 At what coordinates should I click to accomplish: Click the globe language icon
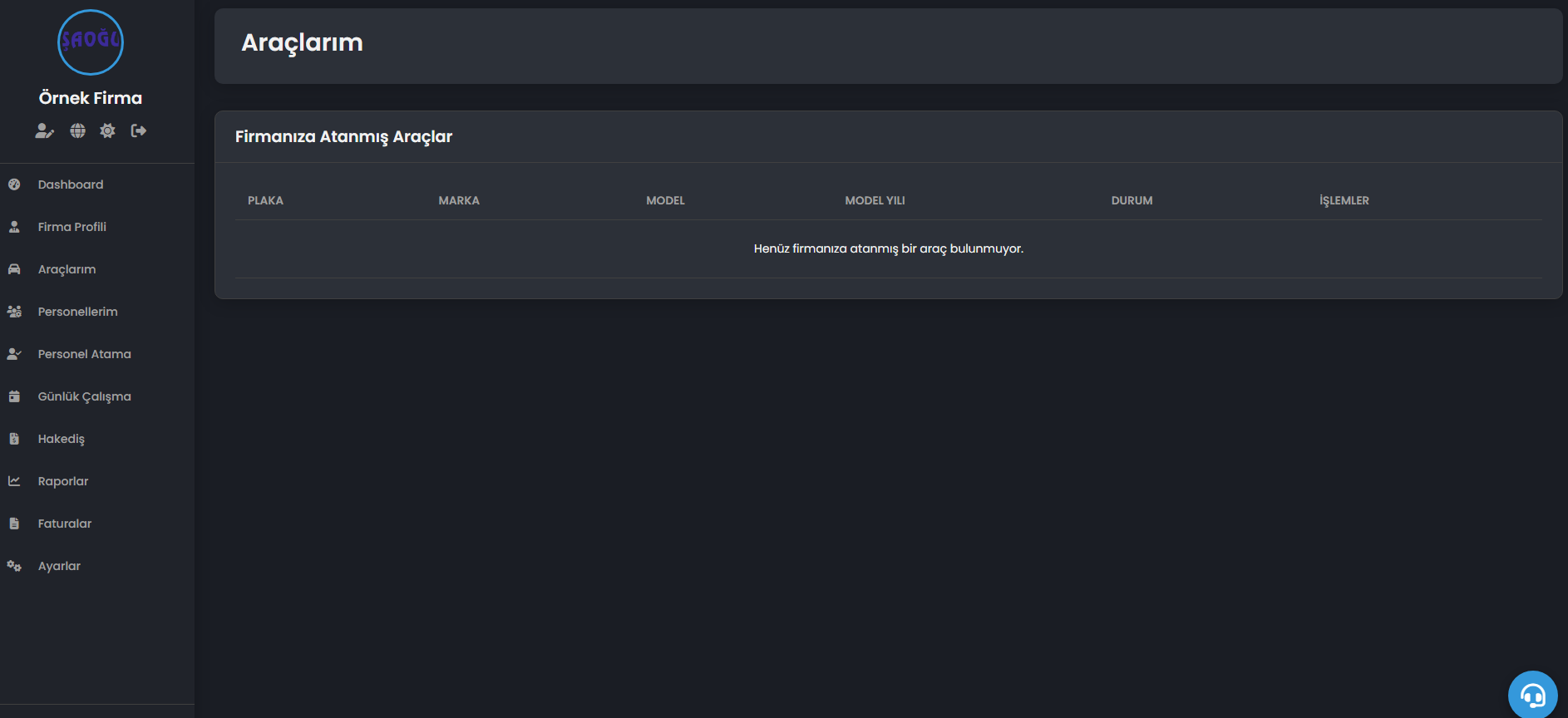[77, 130]
